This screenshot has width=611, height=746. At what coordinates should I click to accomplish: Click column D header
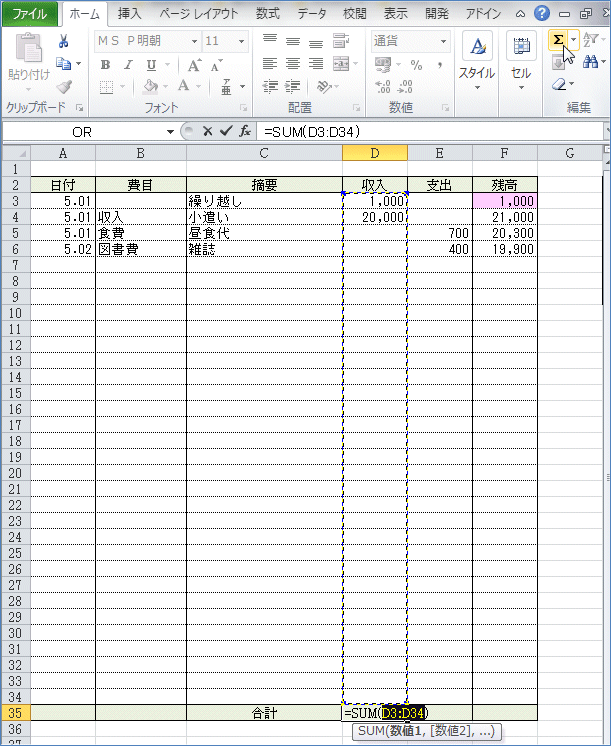[x=375, y=153]
